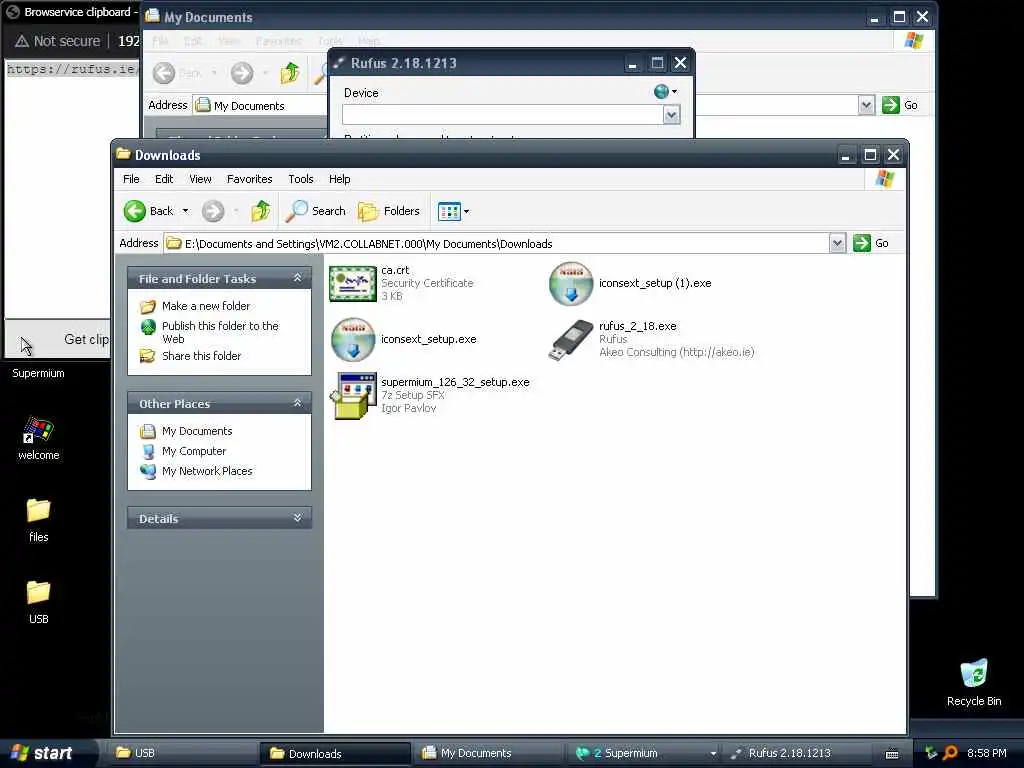The image size is (1024, 768).
Task: Collapse the Other Places panel
Action: pyautogui.click(x=298, y=404)
